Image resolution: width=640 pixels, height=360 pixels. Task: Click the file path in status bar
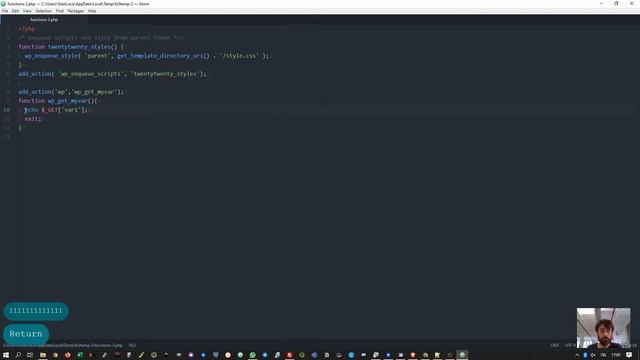point(62,345)
